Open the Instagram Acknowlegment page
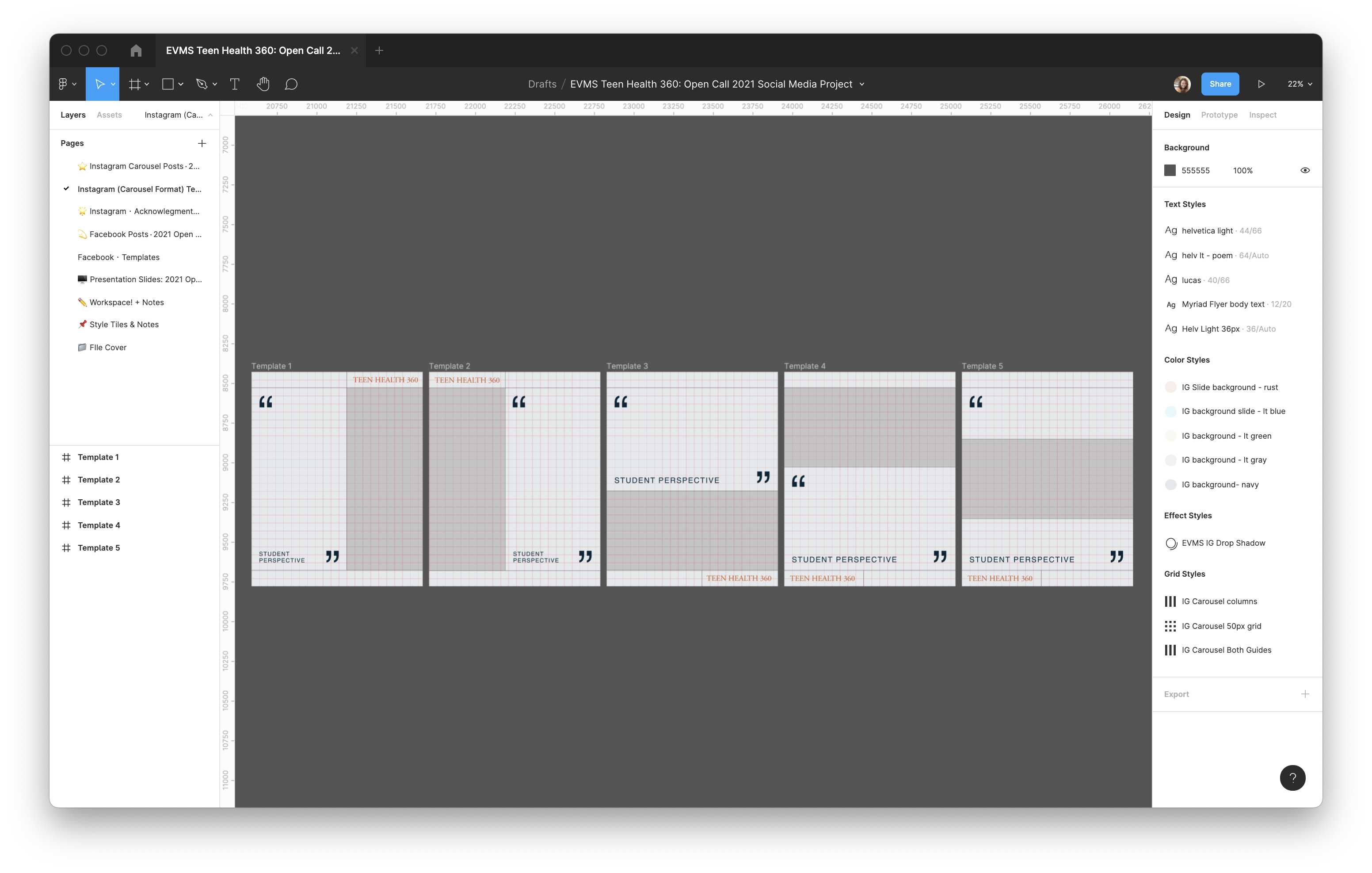This screenshot has width=1372, height=873. (138, 211)
